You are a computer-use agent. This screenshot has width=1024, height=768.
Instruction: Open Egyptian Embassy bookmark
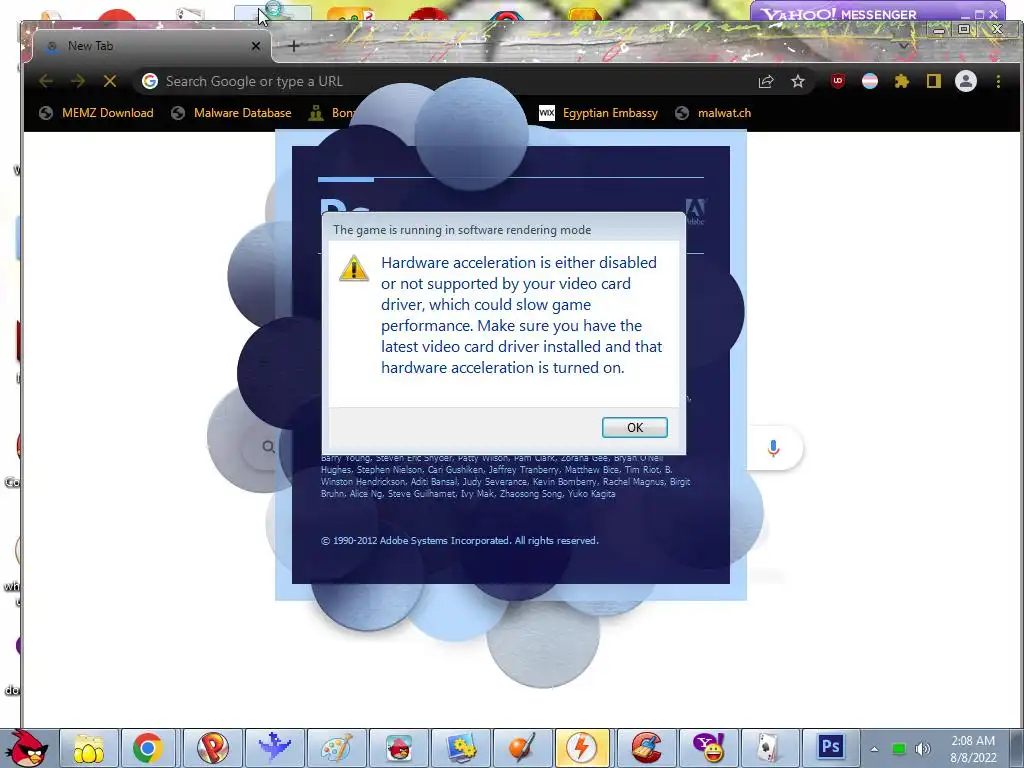[598, 113]
